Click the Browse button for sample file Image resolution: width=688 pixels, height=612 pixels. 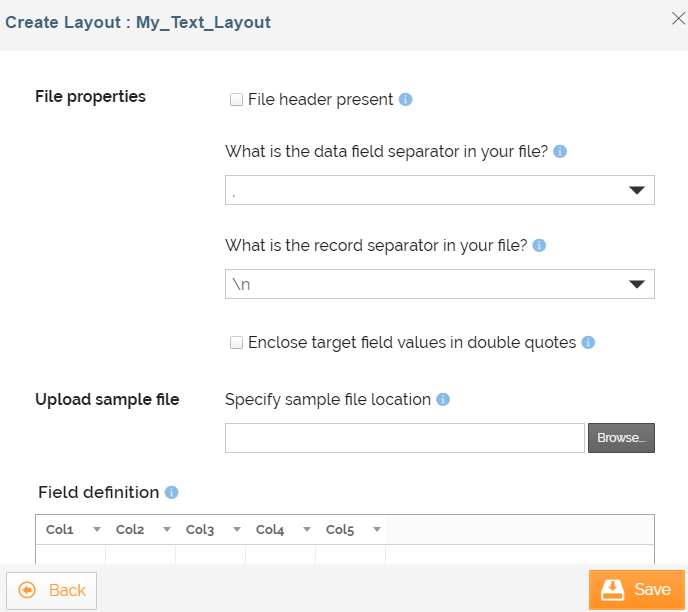(x=621, y=438)
